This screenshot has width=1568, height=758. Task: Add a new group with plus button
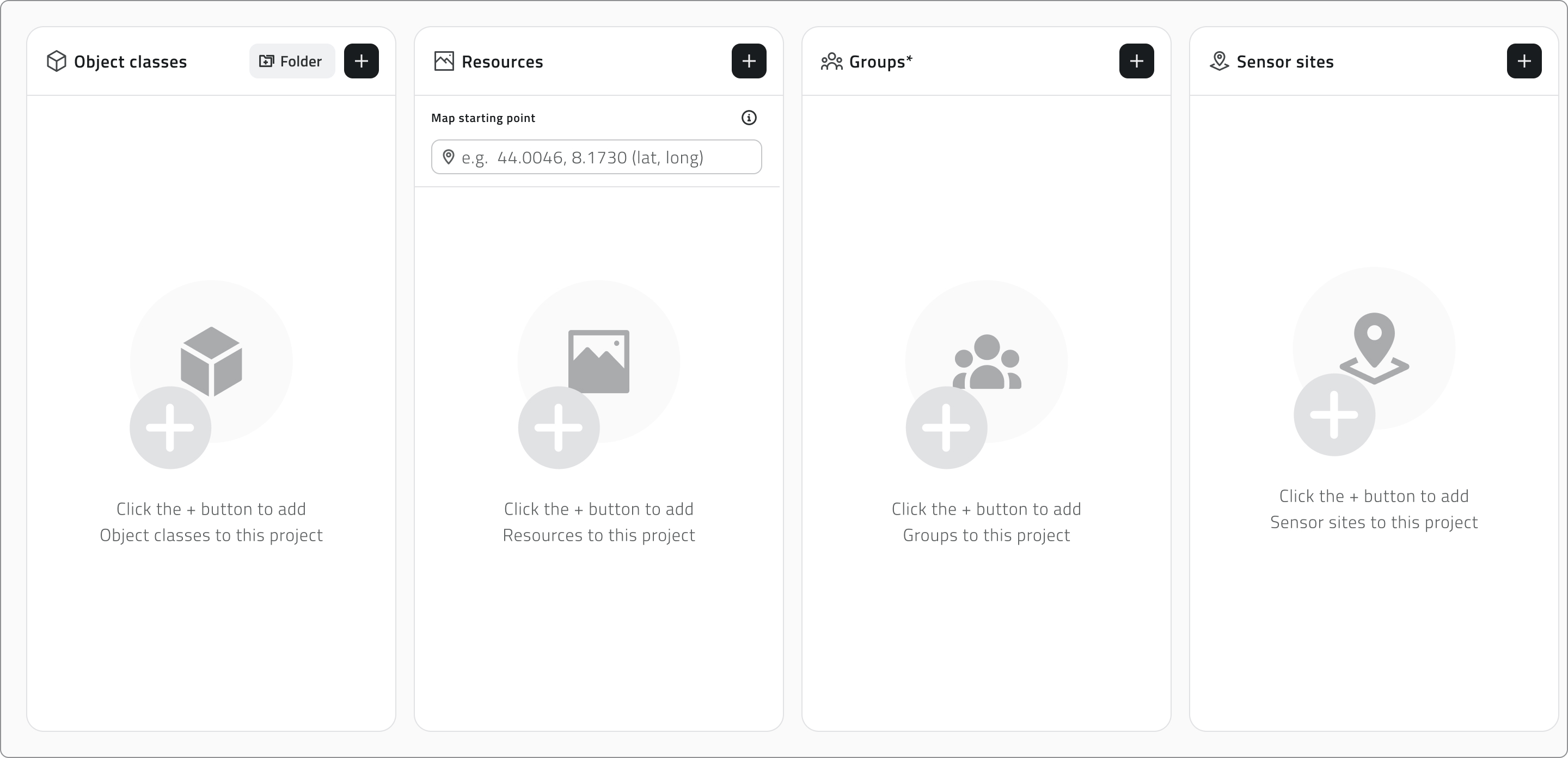(1136, 61)
